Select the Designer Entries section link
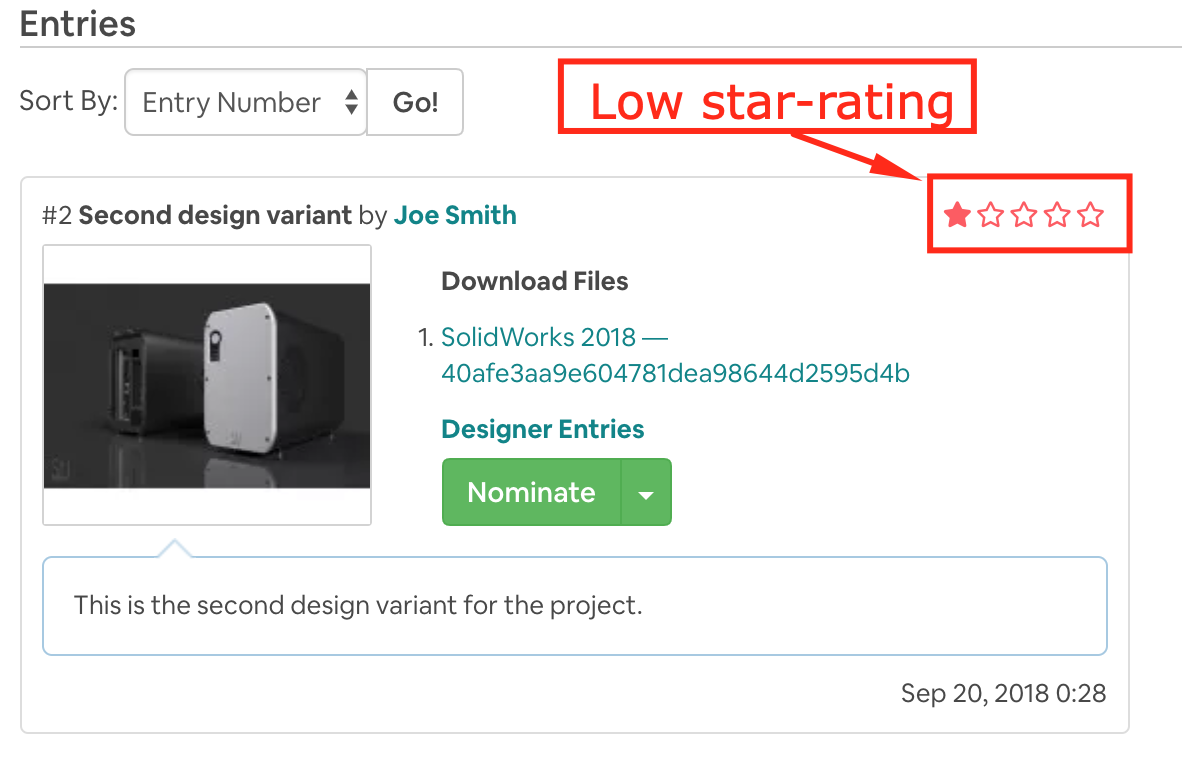 coord(542,428)
